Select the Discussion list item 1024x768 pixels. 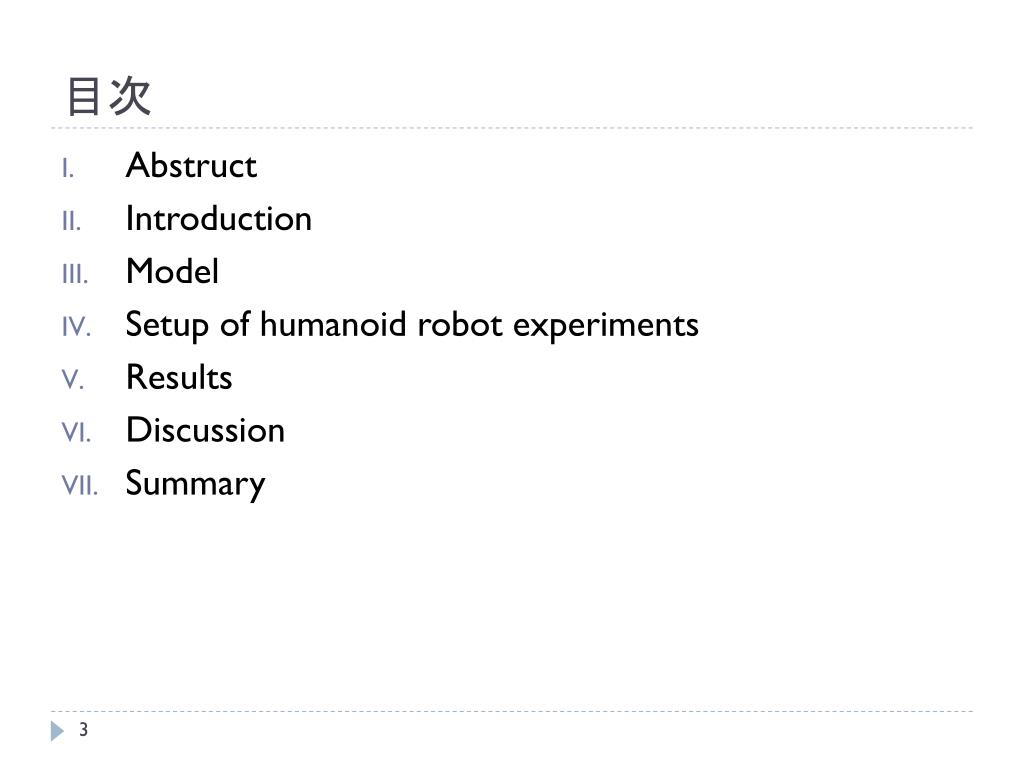205,430
